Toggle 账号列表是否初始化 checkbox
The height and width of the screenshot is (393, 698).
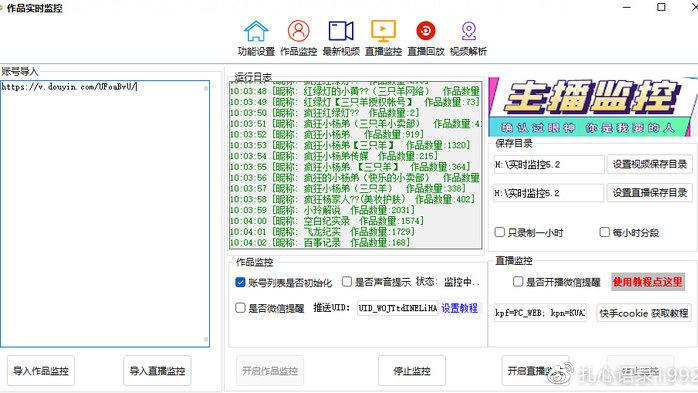pyautogui.click(x=240, y=282)
